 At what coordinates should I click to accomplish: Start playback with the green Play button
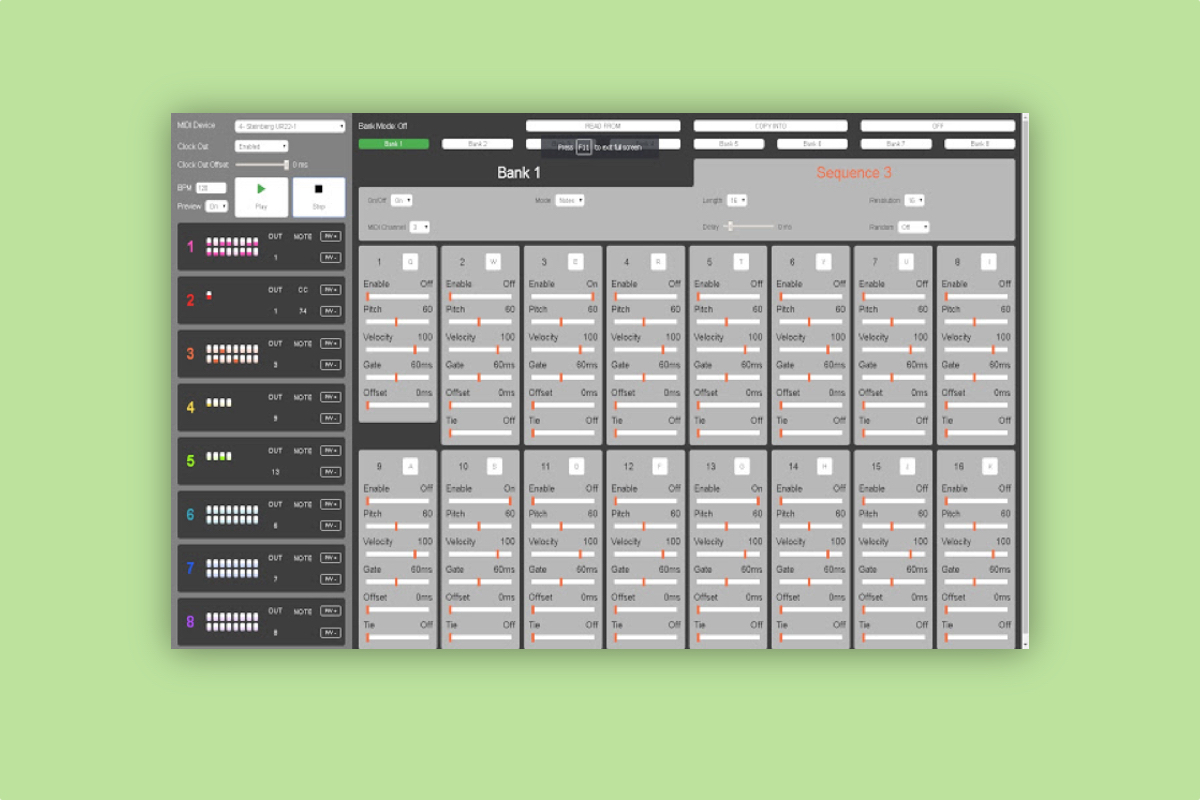261,197
